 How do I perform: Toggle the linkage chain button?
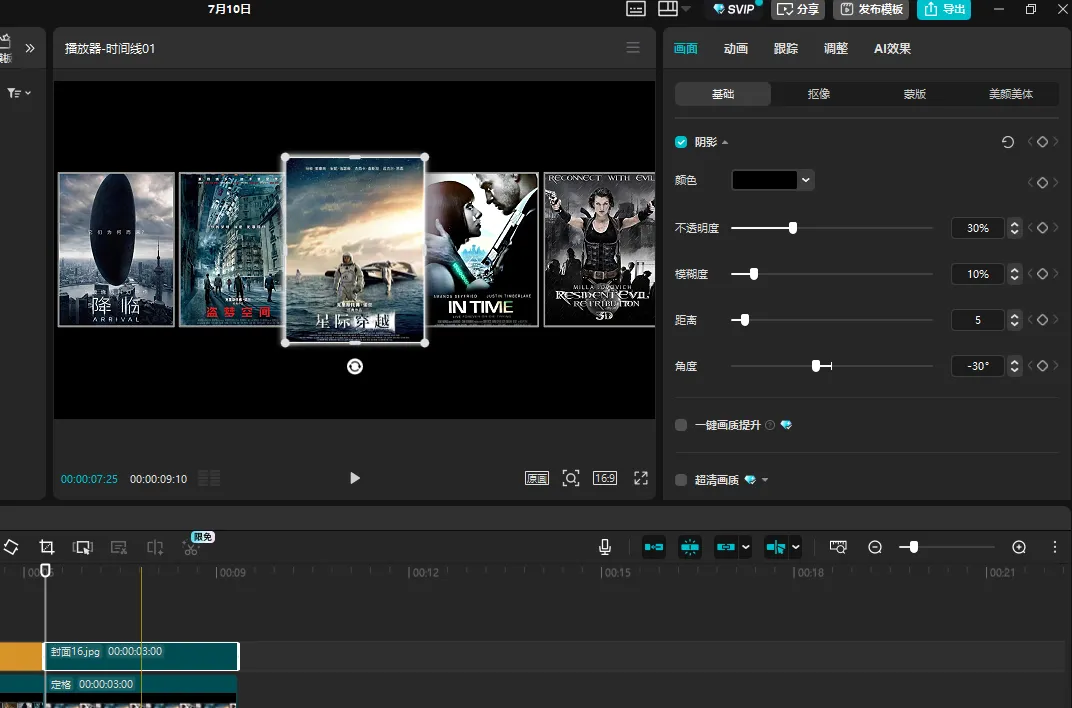click(725, 547)
